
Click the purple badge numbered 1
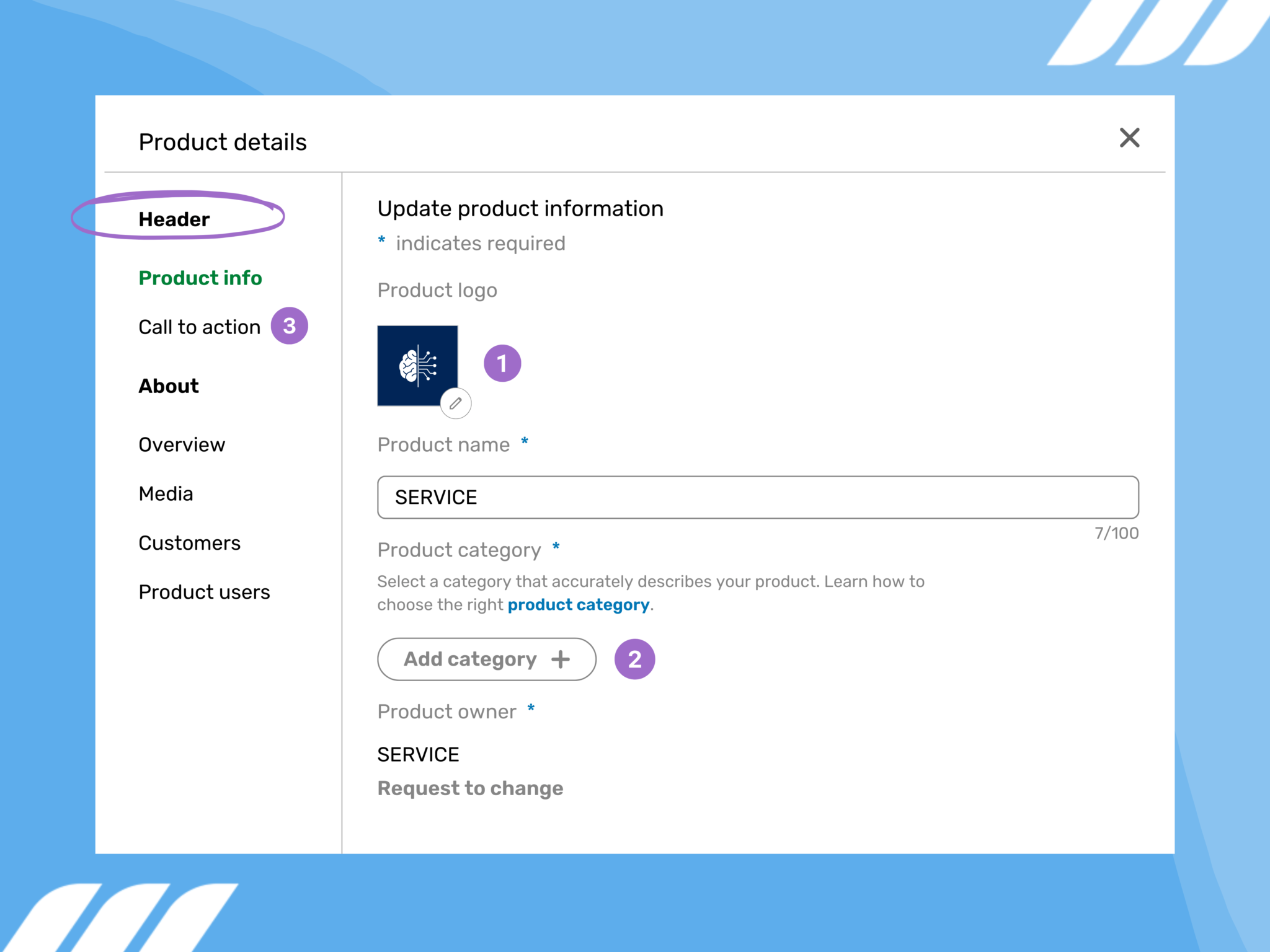(502, 363)
